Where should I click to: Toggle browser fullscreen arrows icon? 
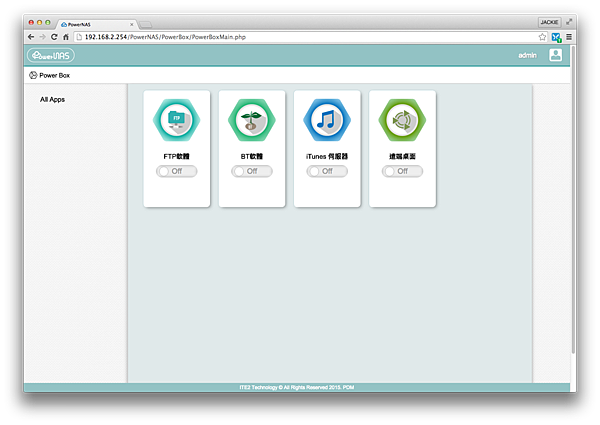tap(569, 22)
